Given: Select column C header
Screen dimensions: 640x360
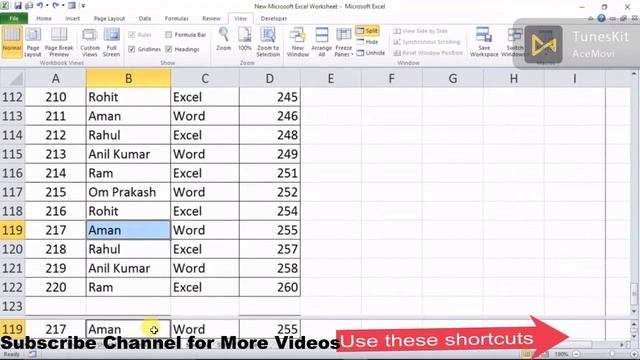Looking at the screenshot, I should (205, 78).
